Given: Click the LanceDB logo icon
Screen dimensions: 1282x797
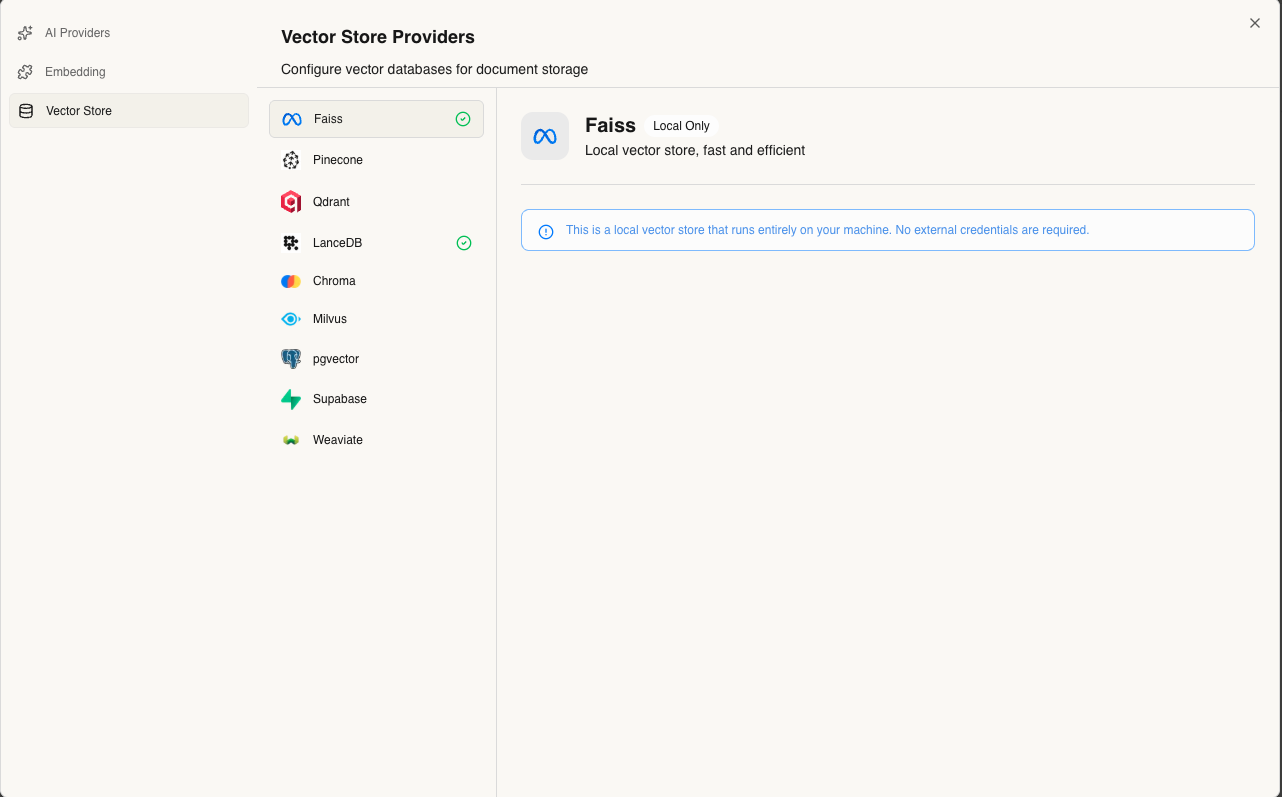Looking at the screenshot, I should pos(291,243).
